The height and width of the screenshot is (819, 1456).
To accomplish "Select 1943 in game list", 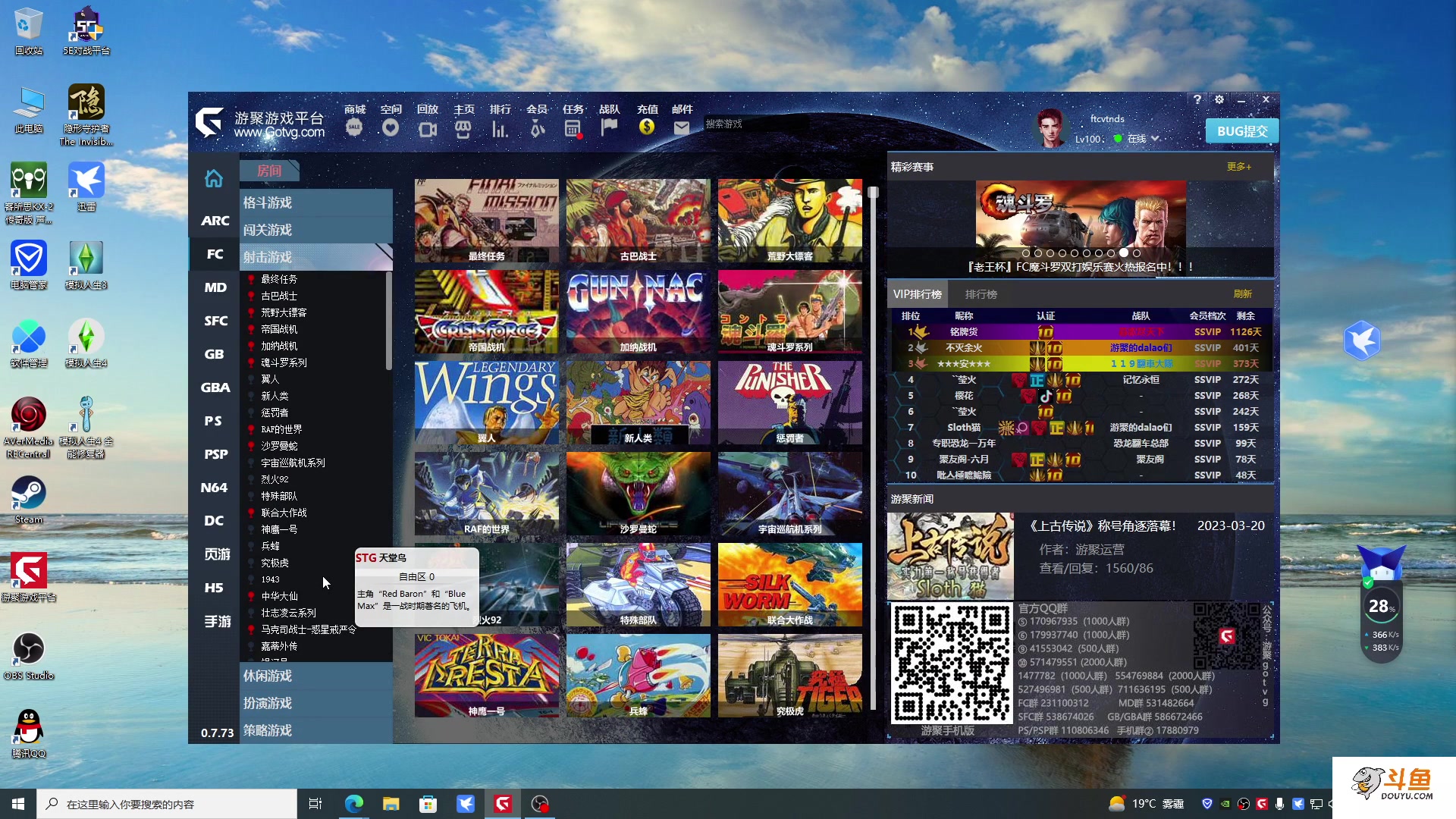I will pos(270,579).
